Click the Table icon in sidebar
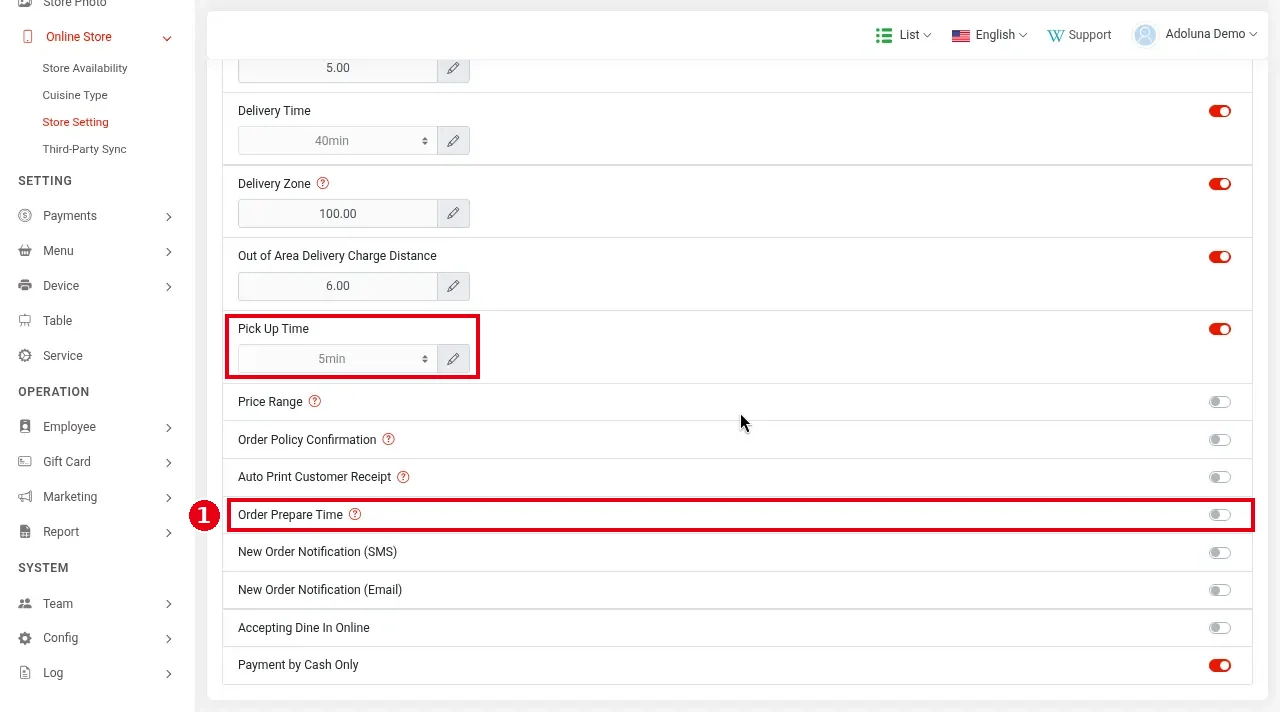Image resolution: width=1280 pixels, height=712 pixels. coord(25,321)
